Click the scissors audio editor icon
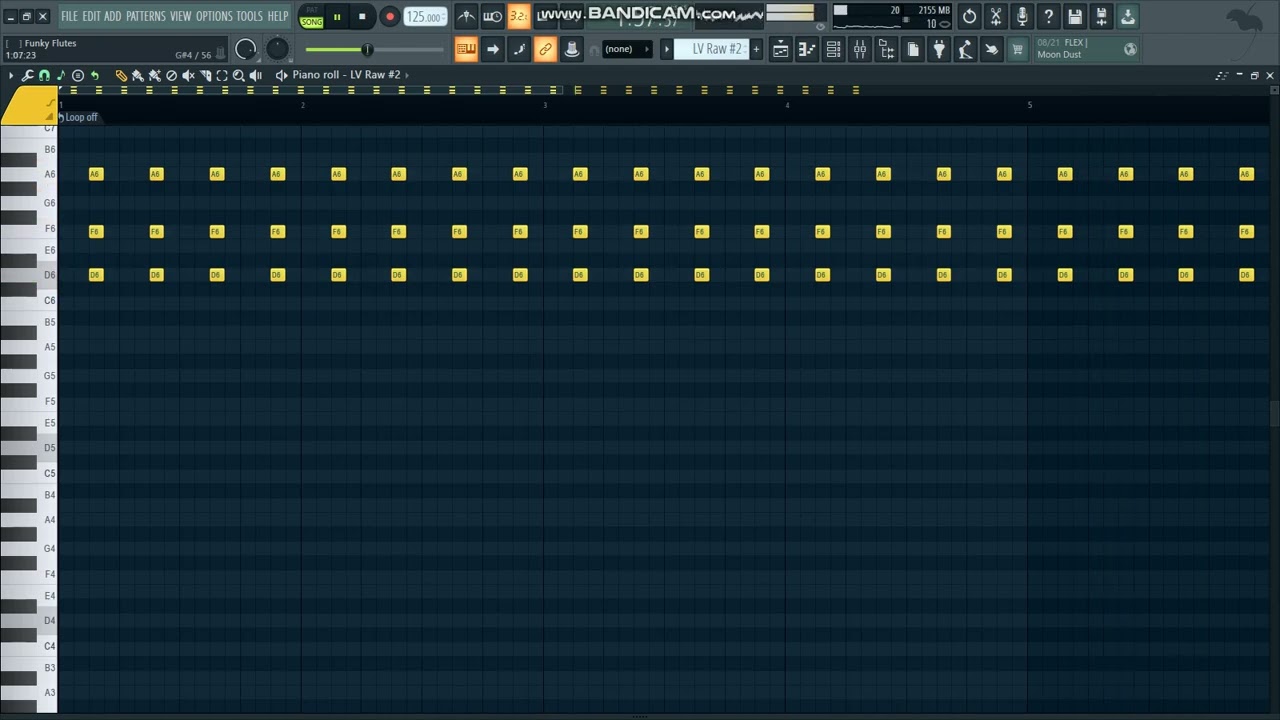The height and width of the screenshot is (720, 1280). (996, 16)
